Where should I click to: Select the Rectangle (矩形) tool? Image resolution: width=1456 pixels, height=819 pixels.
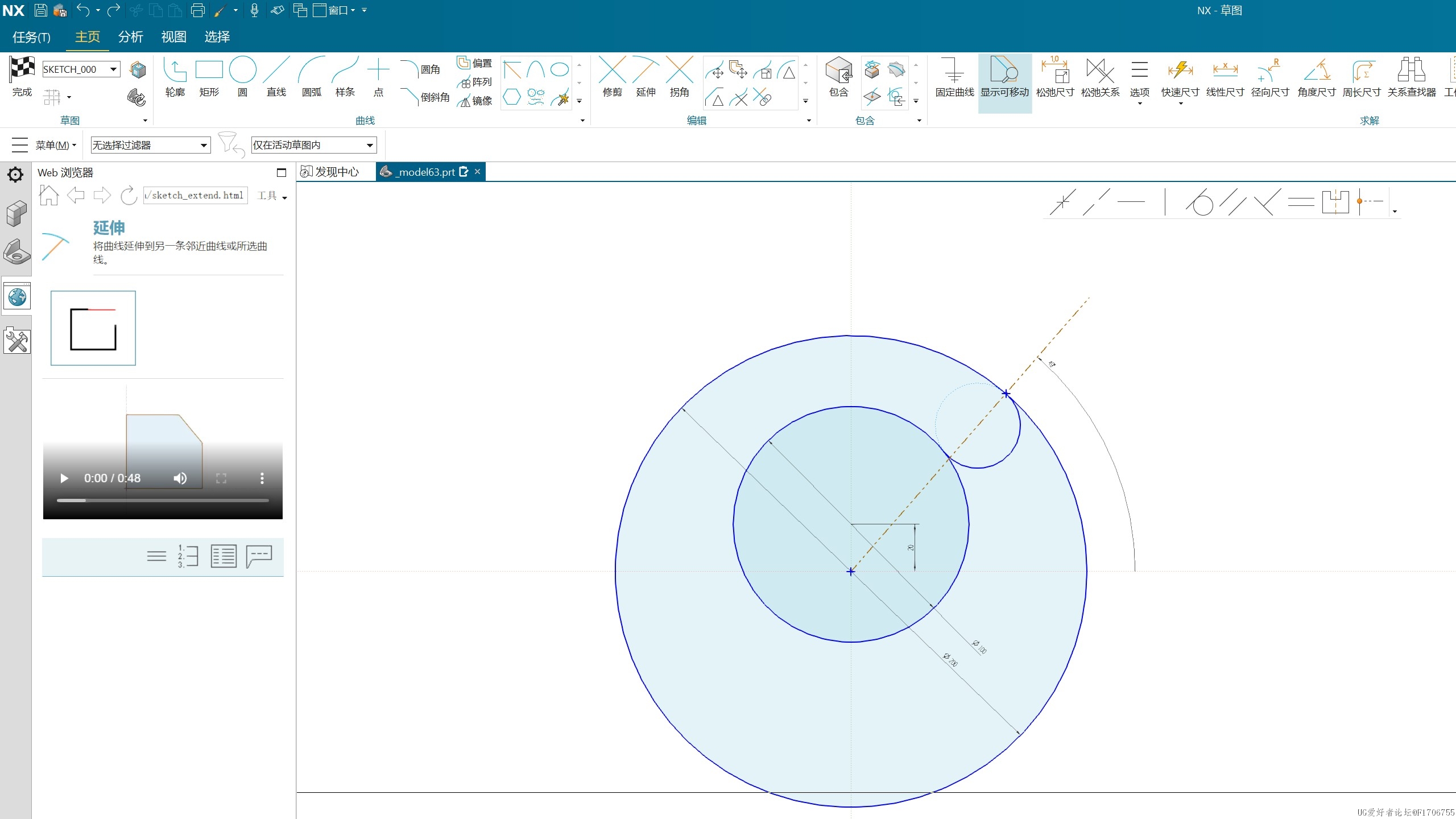click(209, 77)
